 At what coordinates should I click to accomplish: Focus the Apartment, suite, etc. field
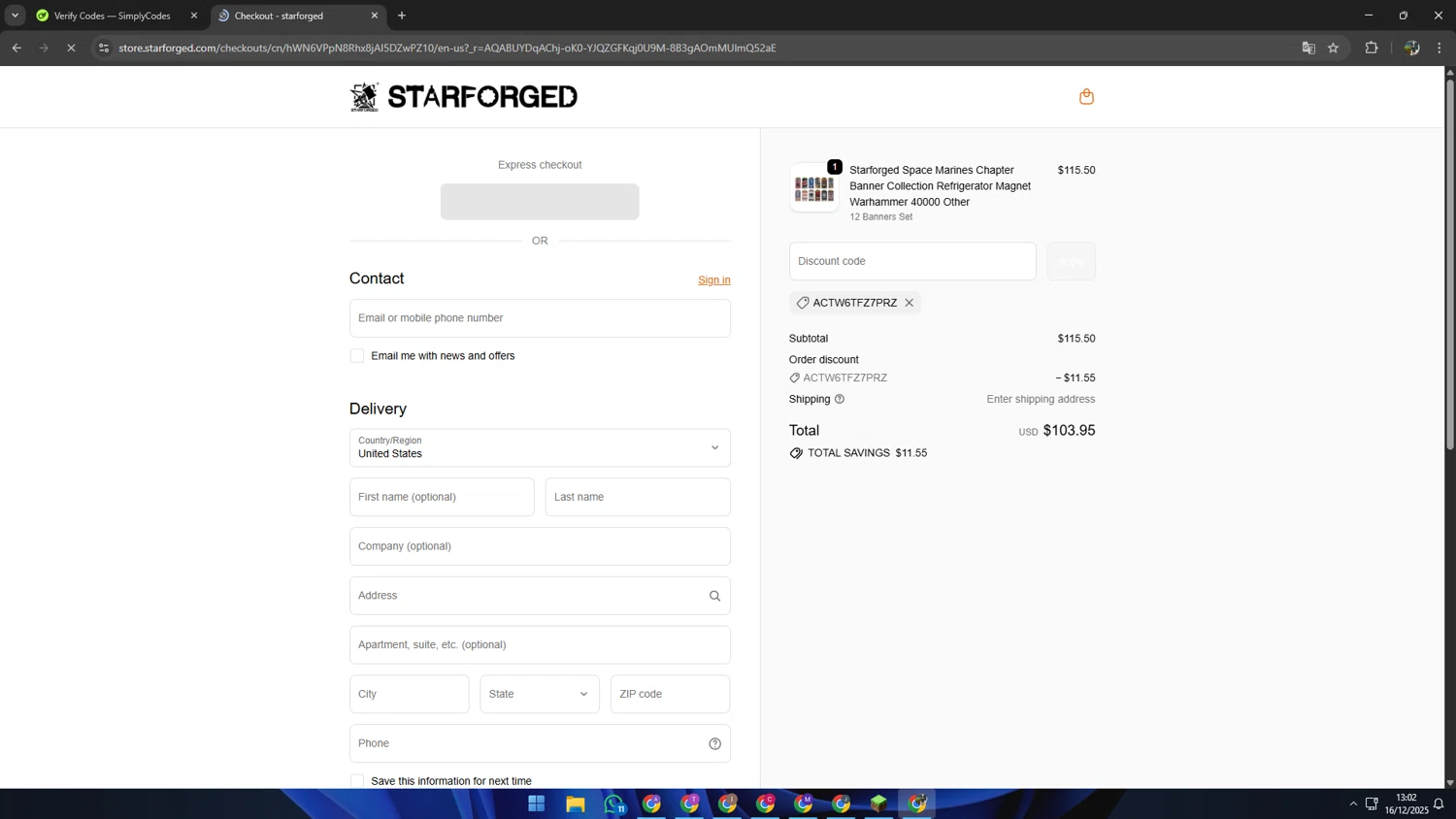click(540, 645)
